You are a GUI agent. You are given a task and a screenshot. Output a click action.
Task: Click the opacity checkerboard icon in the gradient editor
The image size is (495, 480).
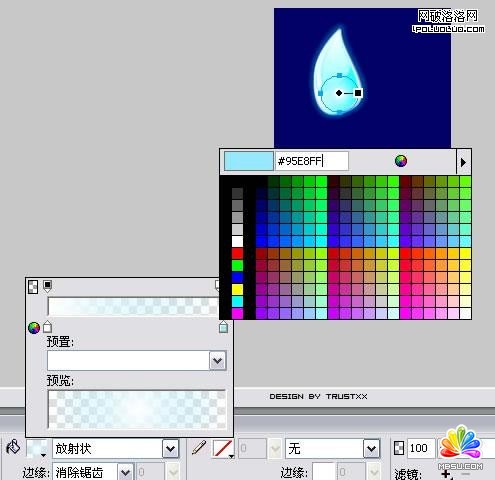coord(33,286)
